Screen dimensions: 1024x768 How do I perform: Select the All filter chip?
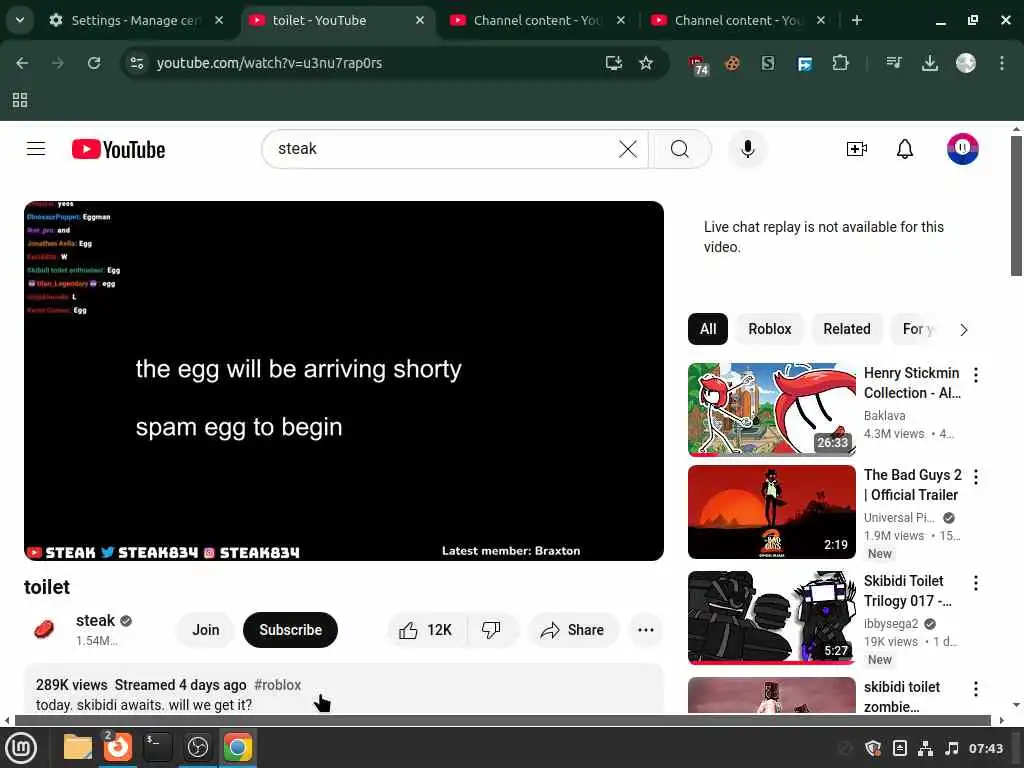coord(708,329)
